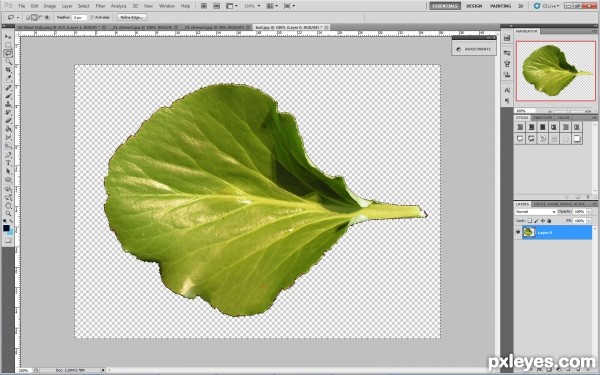Set selection mode to Subtract from selection

pyautogui.click(x=41, y=18)
